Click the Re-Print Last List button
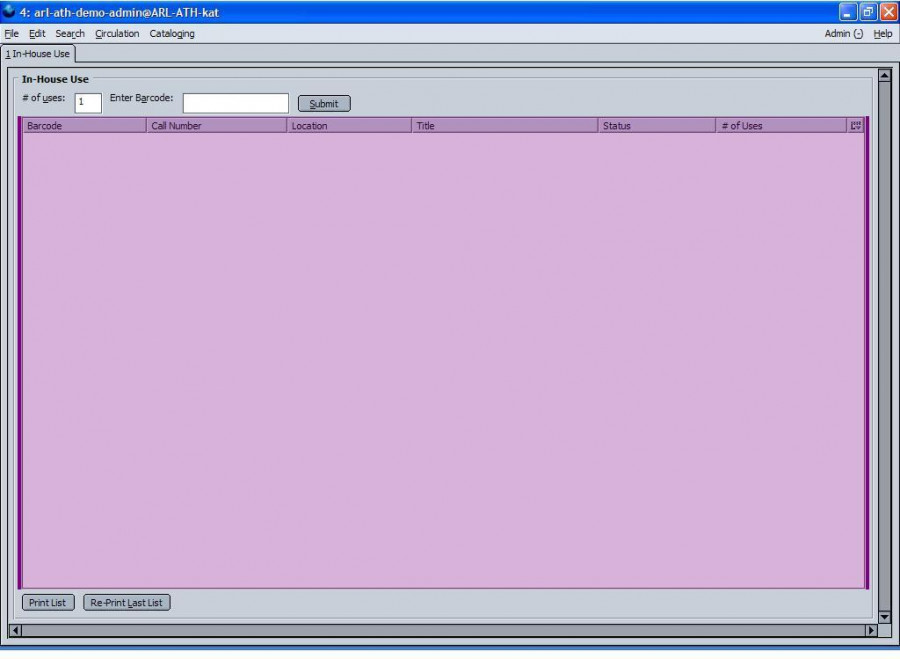Screen dimensions: 900x659 click(127, 603)
